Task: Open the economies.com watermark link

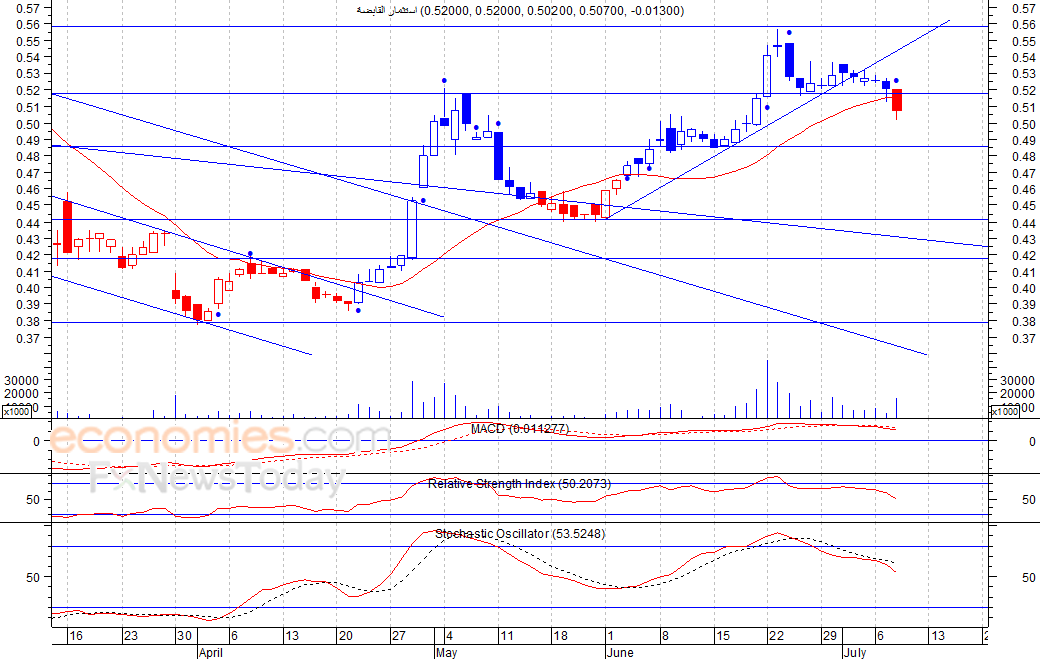Action: click(x=219, y=438)
